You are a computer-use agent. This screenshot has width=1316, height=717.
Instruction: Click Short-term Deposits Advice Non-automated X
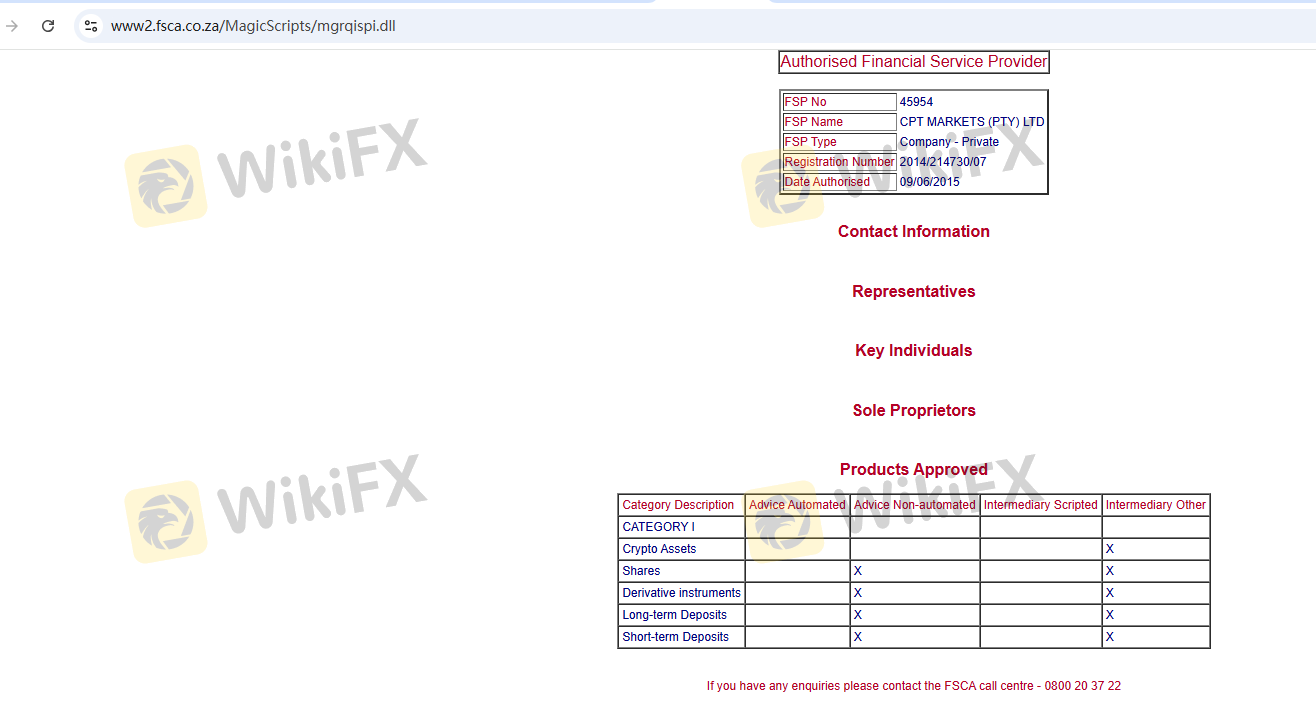point(858,637)
